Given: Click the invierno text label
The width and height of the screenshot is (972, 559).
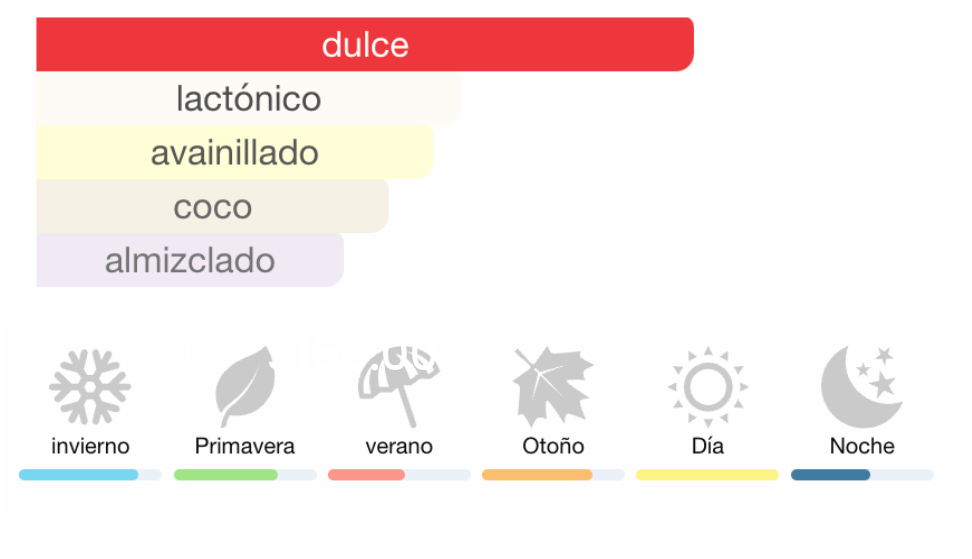Looking at the screenshot, I should point(90,446).
